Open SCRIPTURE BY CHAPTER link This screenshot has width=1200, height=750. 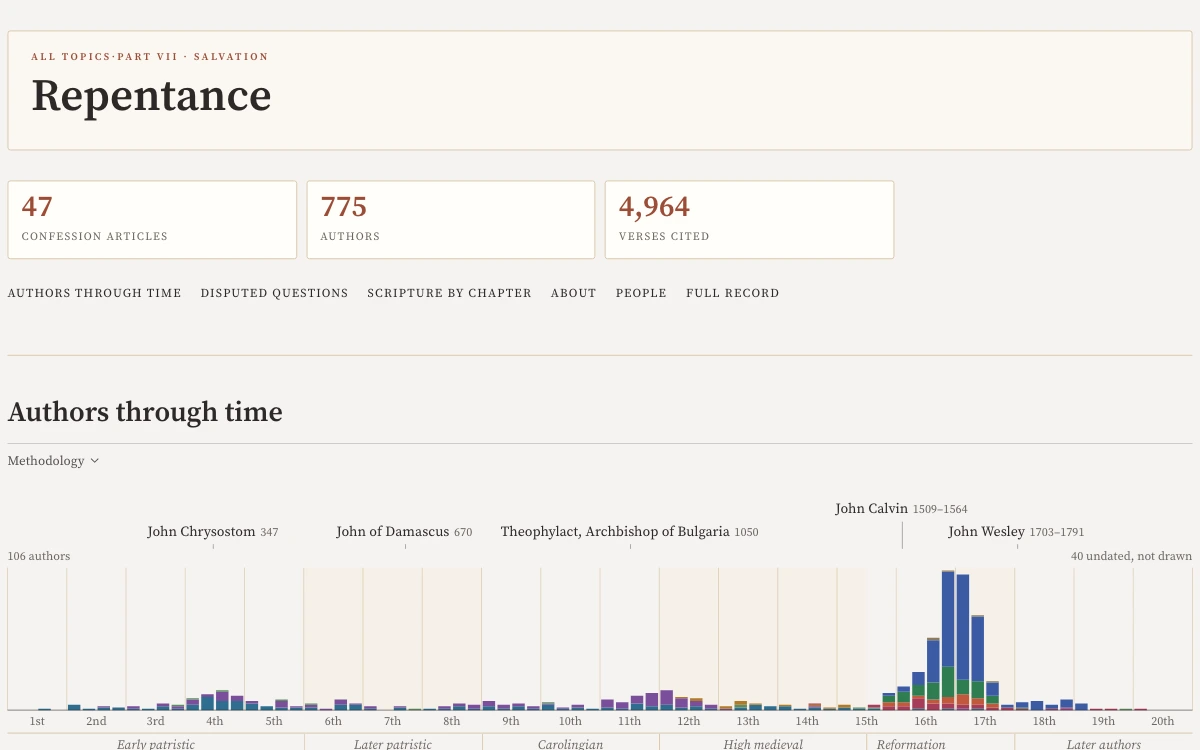[x=449, y=293]
